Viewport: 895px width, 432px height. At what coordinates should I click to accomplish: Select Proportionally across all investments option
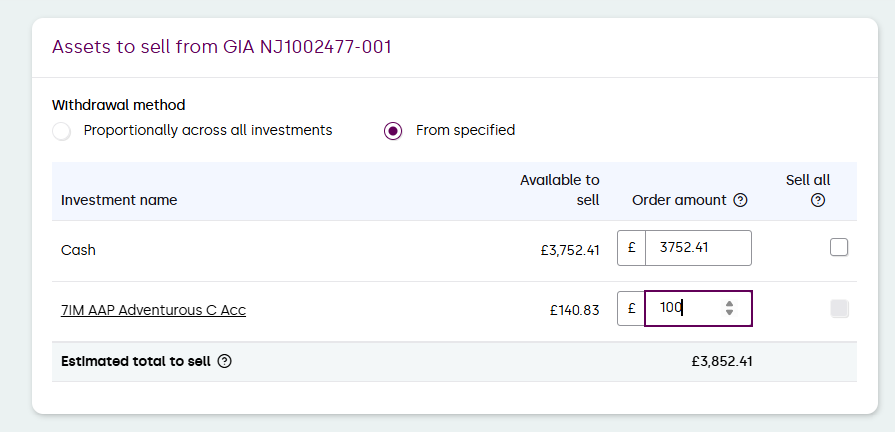pos(62,131)
